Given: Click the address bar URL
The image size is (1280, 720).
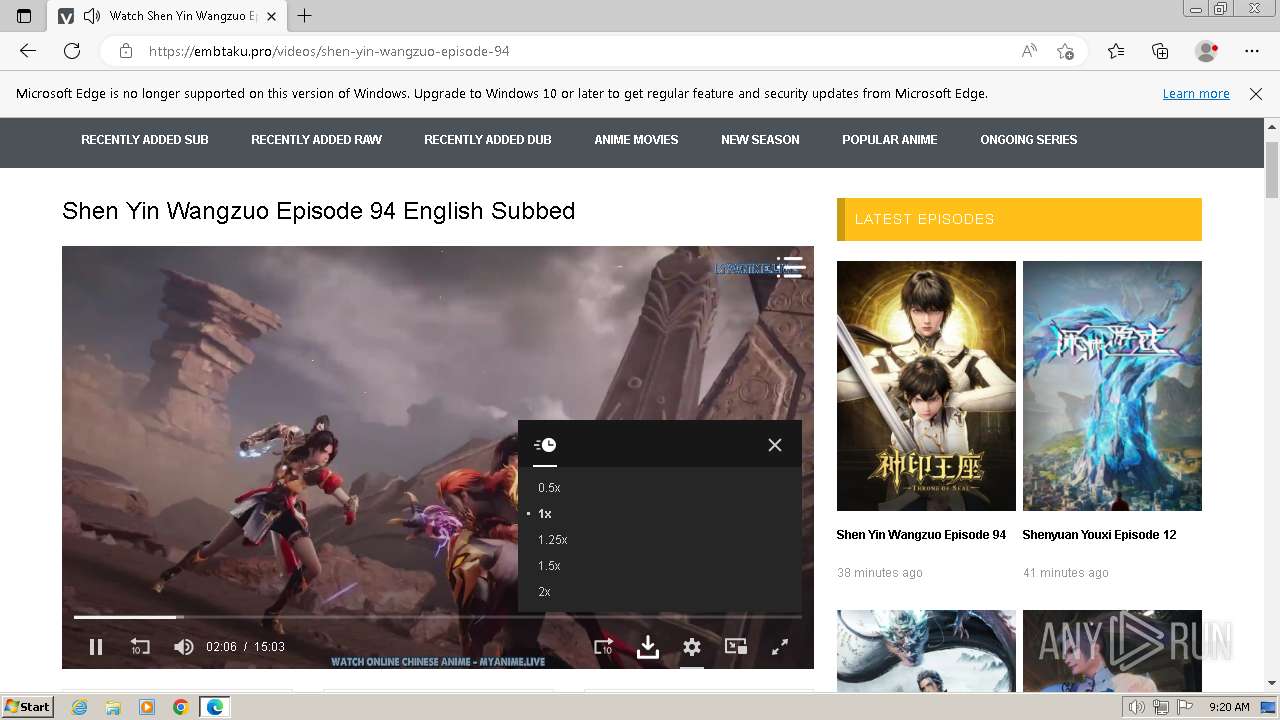Looking at the screenshot, I should (x=329, y=51).
